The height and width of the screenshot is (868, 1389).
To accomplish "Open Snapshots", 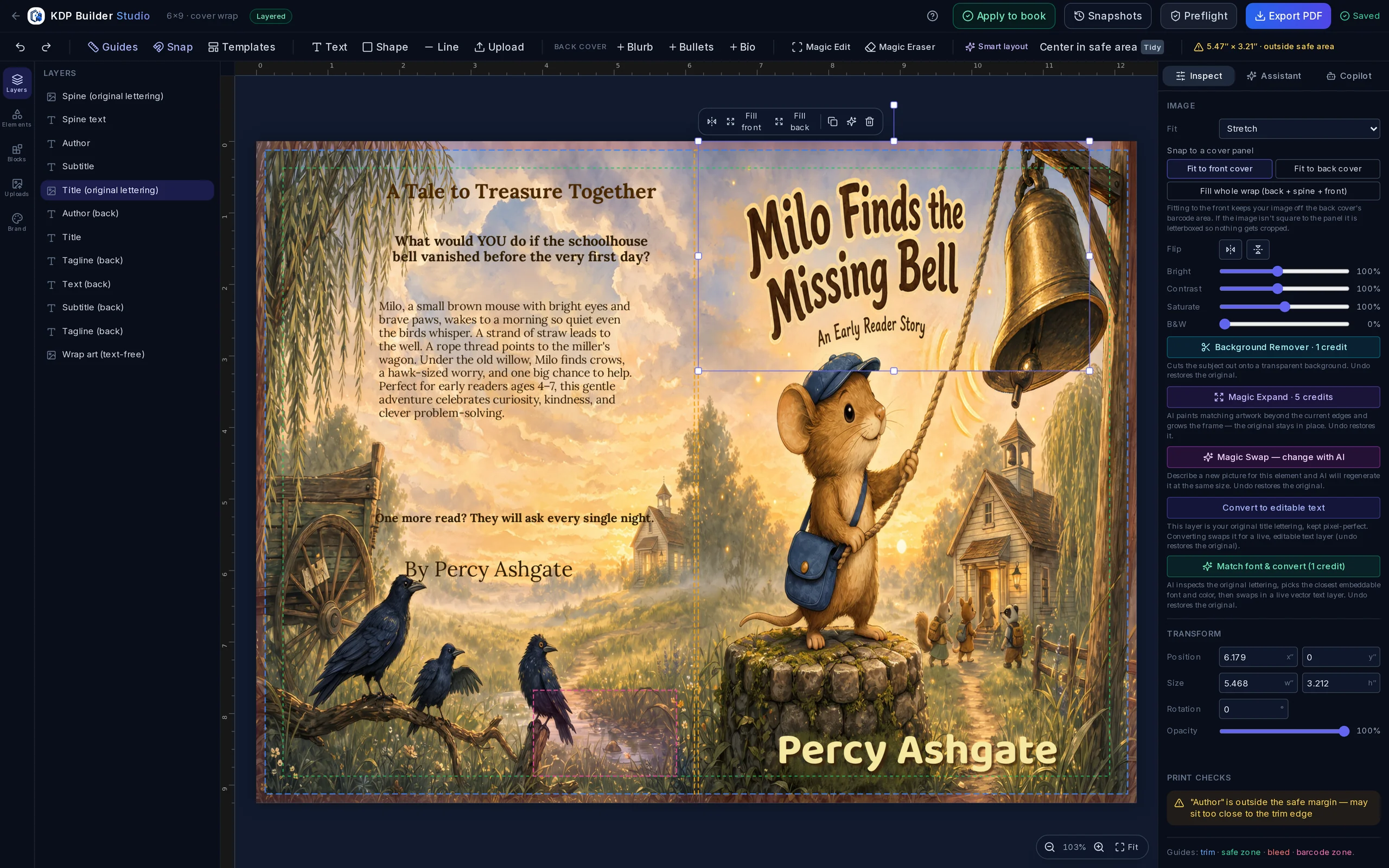I will (x=1107, y=16).
